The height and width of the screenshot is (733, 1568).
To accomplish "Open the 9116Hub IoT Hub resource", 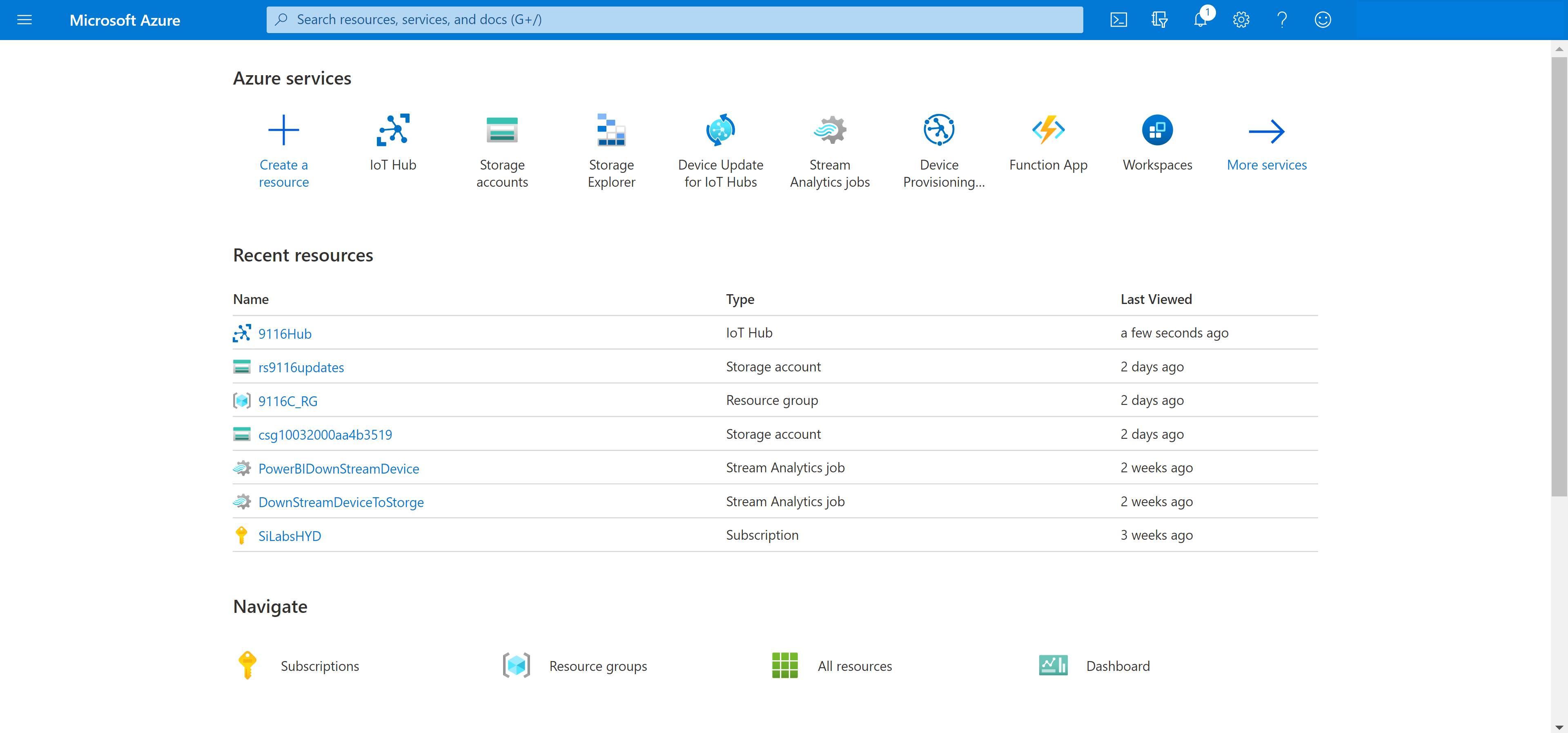I will pyautogui.click(x=285, y=333).
